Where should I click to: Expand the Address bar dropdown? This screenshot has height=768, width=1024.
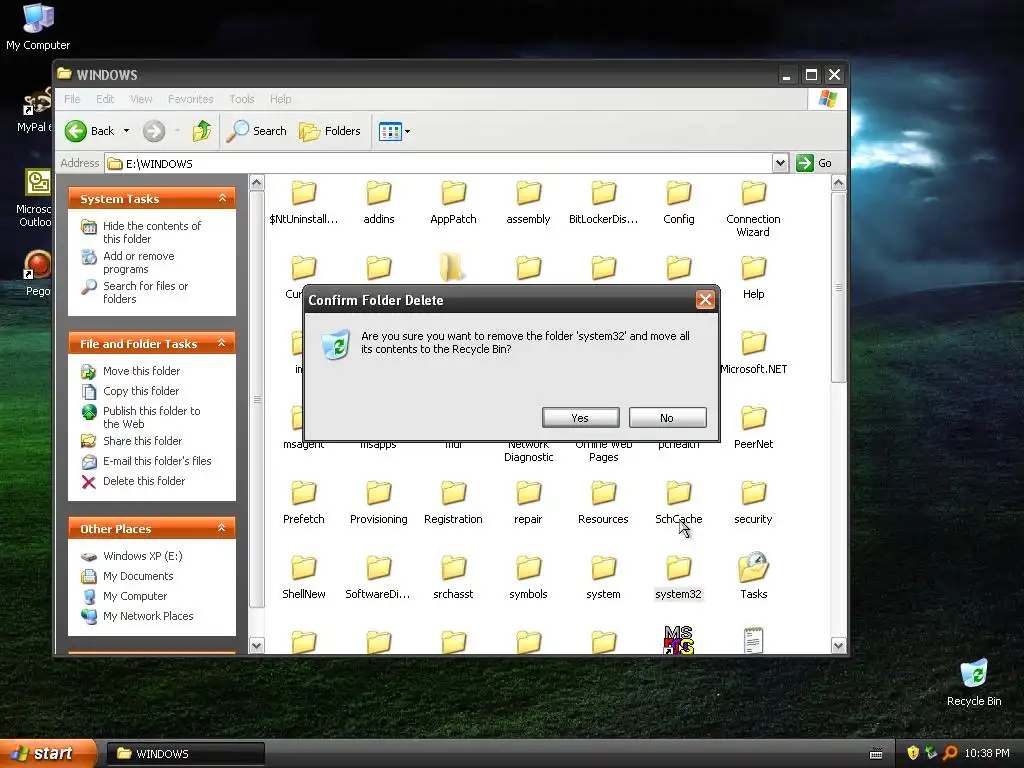pyautogui.click(x=780, y=163)
